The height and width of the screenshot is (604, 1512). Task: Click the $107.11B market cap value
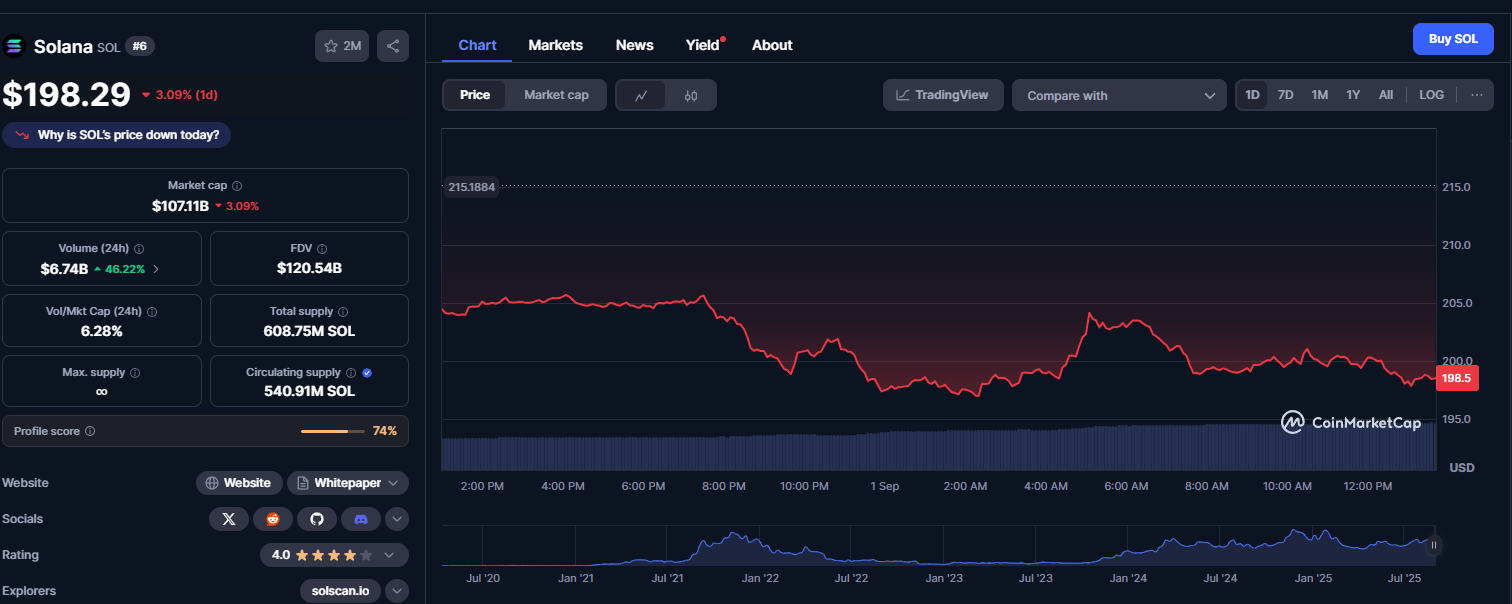(180, 206)
